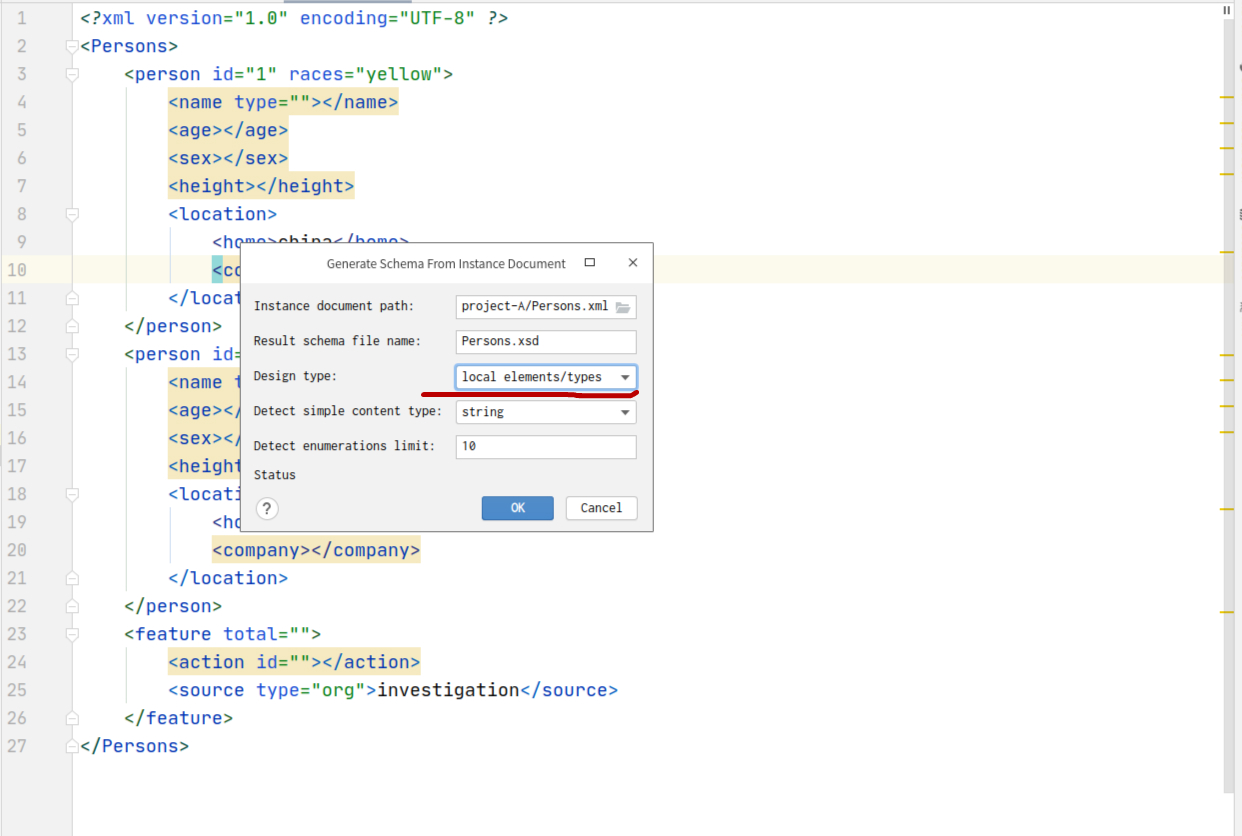This screenshot has width=1242, height=836.
Task: Click the highlighted action element on line 24
Action: pyautogui.click(x=294, y=662)
